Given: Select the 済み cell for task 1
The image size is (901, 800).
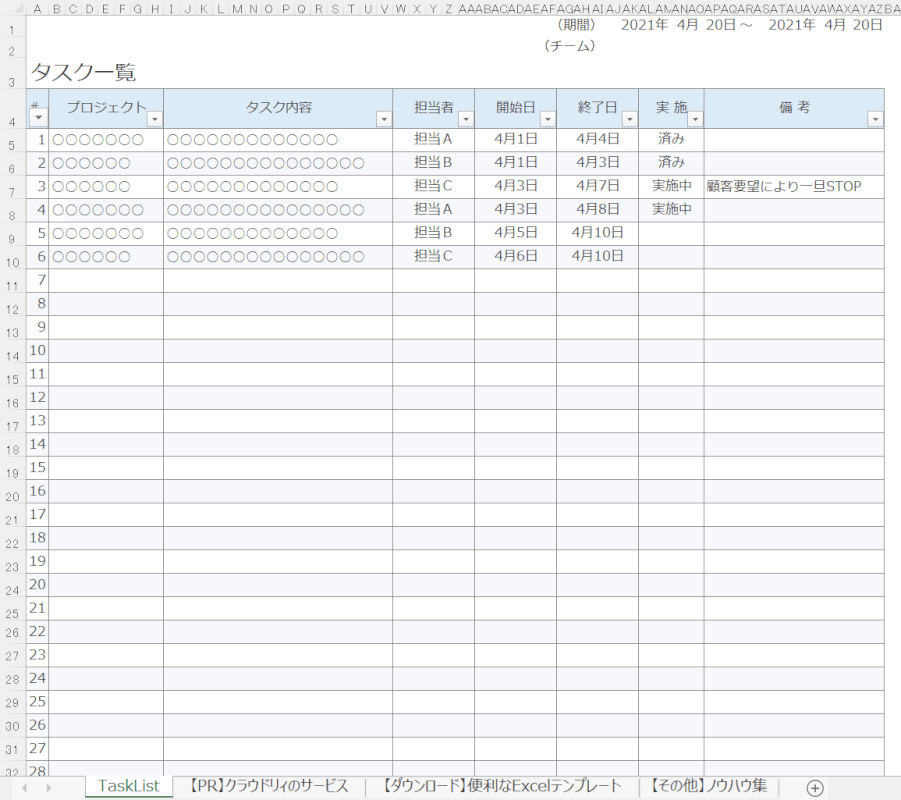Looking at the screenshot, I should pyautogui.click(x=671, y=139).
